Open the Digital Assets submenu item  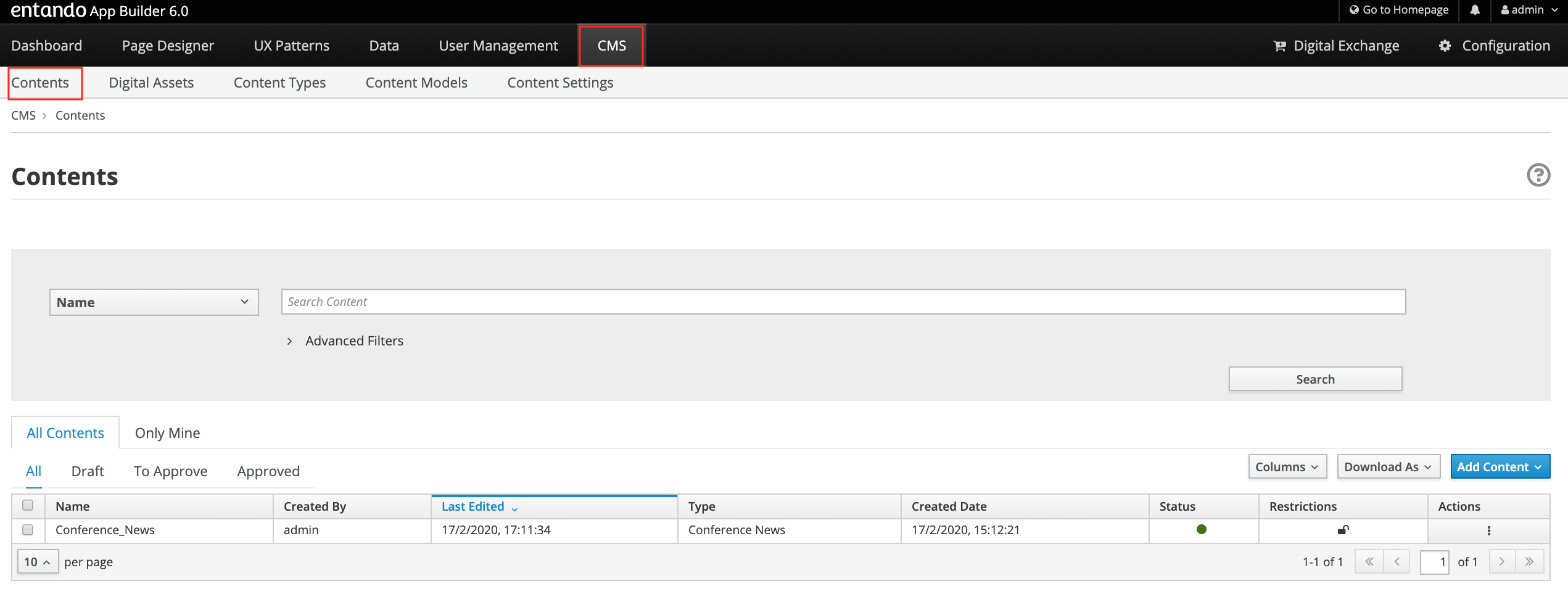(151, 83)
